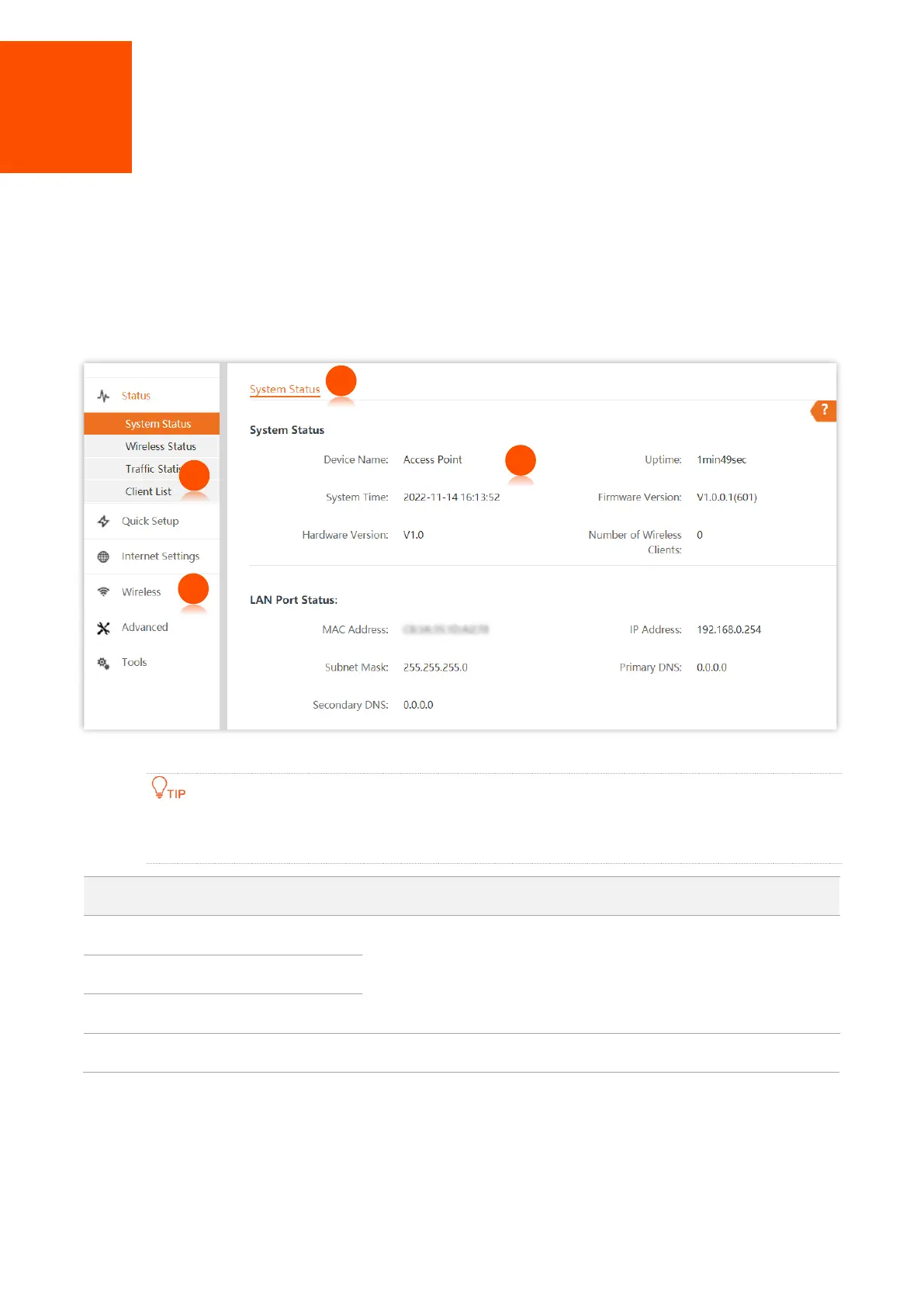This screenshot has width=924, height=1307.
Task: Click the blurred MAC Address value
Action: click(x=446, y=629)
